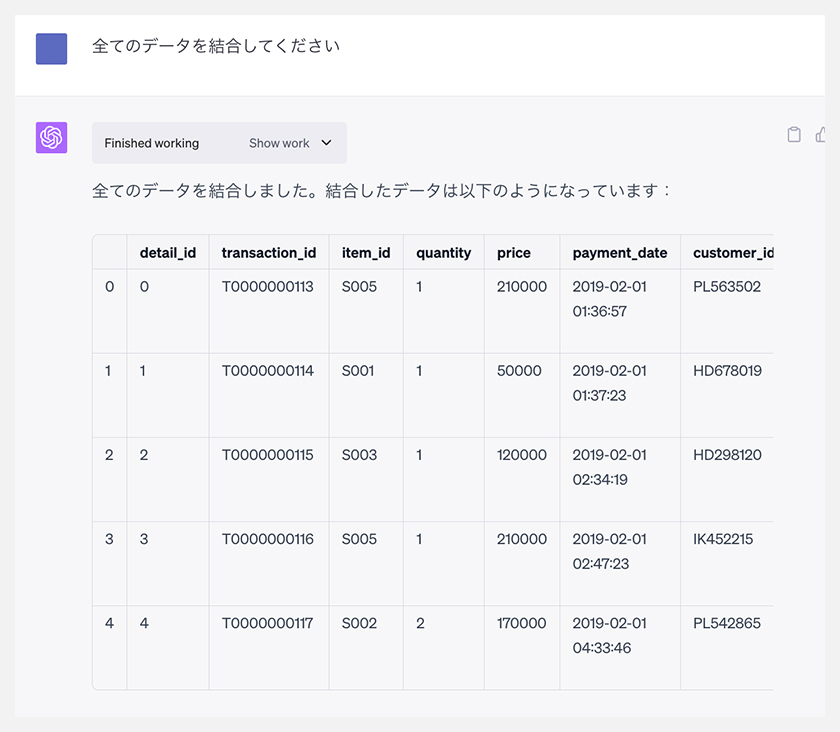Select the price column header
The width and height of the screenshot is (840, 732).
(x=514, y=252)
